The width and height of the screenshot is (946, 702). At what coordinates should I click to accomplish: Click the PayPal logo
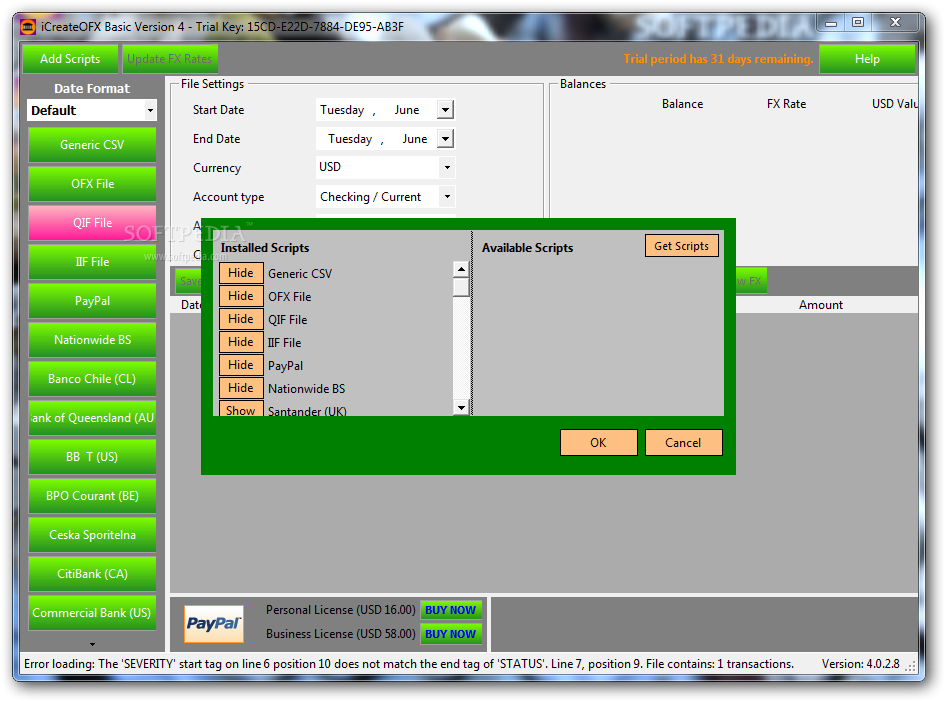click(214, 624)
